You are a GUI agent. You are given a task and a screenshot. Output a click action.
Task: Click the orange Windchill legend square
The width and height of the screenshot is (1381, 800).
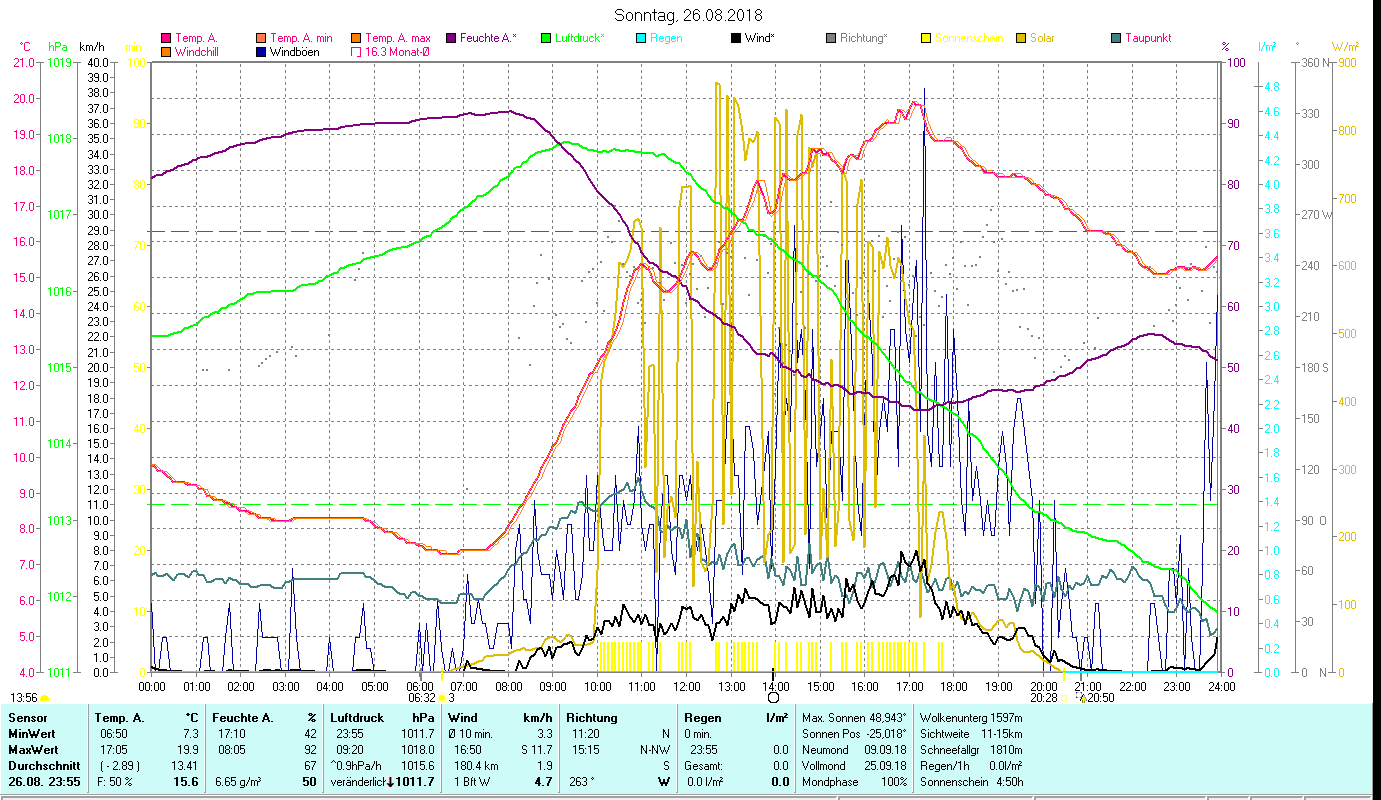(x=166, y=52)
